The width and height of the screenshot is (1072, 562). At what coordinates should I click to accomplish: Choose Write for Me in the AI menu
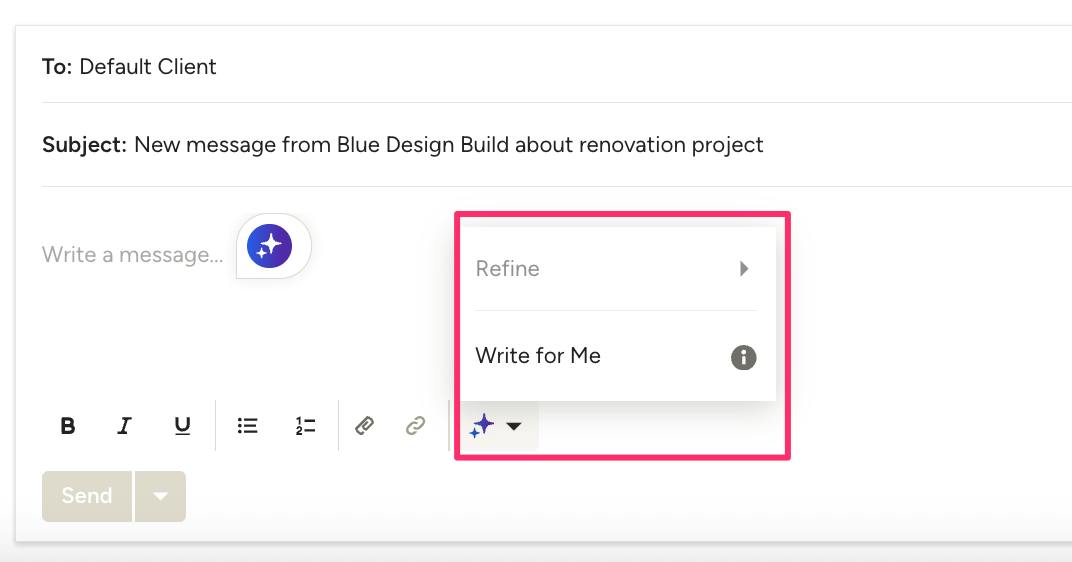538,356
